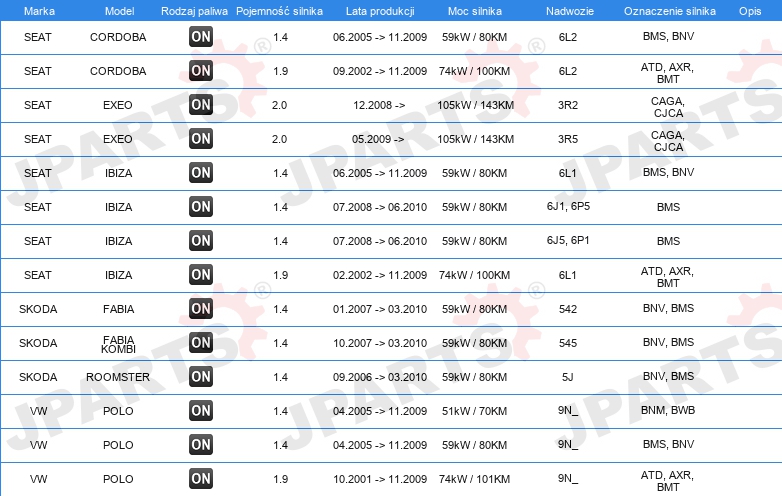This screenshot has width=782, height=496.
Task: Click the ON icon in the Ibiza 6J5, 6P1 row
Action: pyautogui.click(x=201, y=240)
